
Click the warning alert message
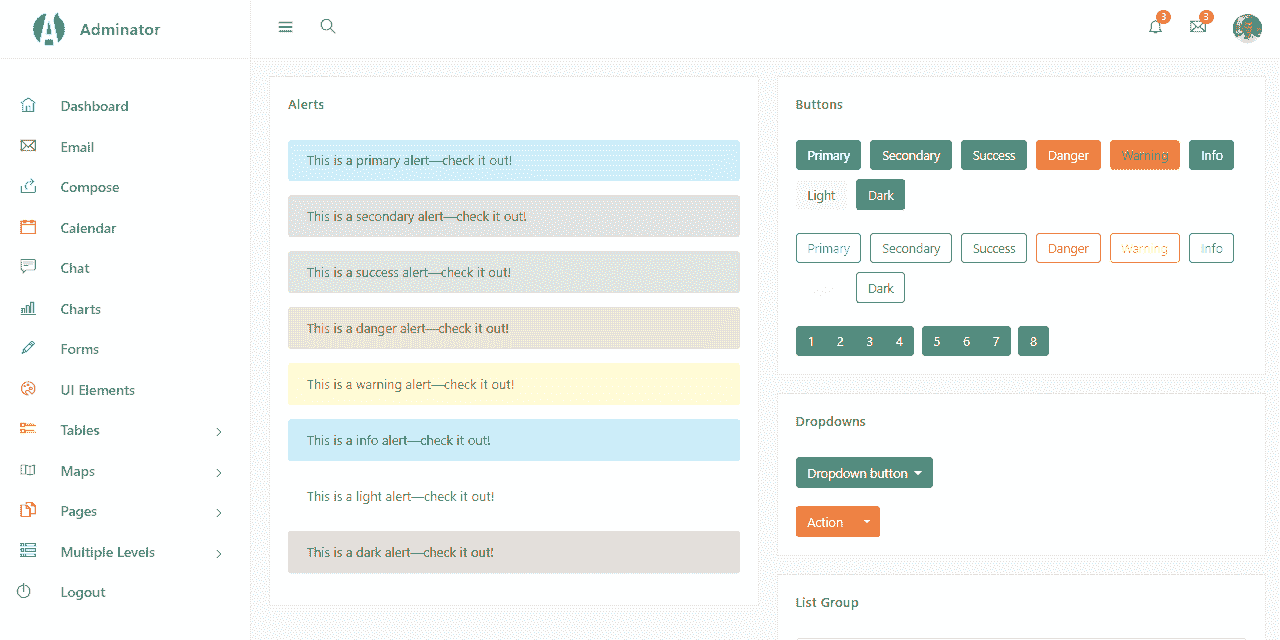[514, 384]
